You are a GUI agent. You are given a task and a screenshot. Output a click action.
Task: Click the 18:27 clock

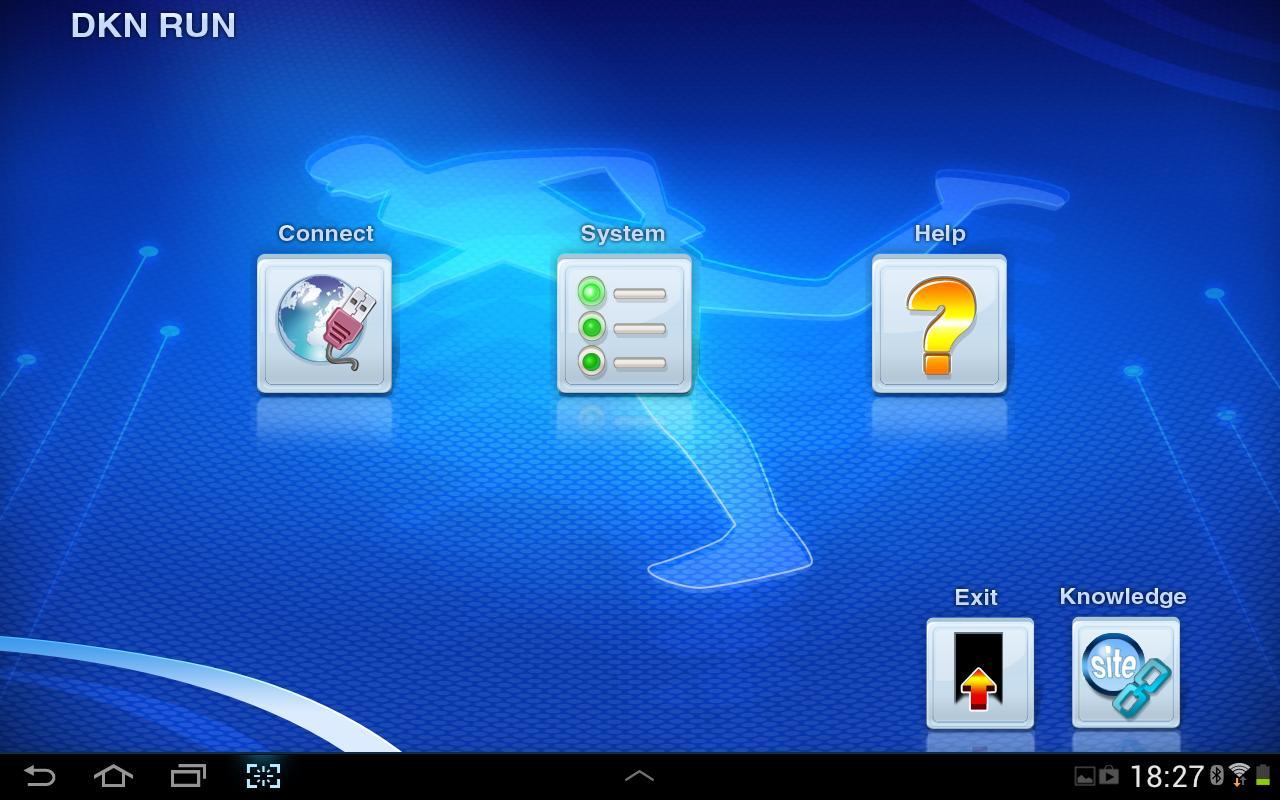click(1166, 776)
